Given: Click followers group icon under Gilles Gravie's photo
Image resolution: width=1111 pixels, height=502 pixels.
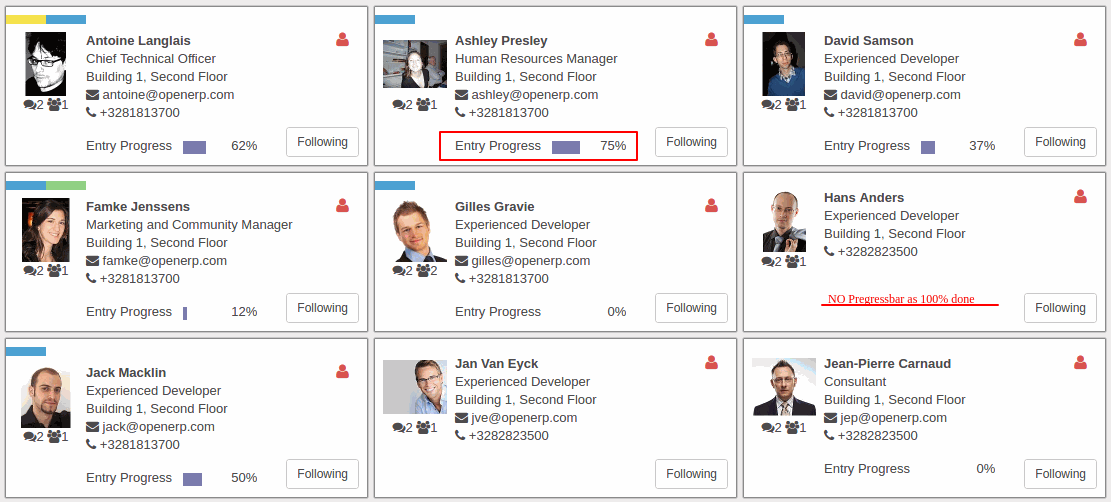Looking at the screenshot, I should (x=423, y=271).
